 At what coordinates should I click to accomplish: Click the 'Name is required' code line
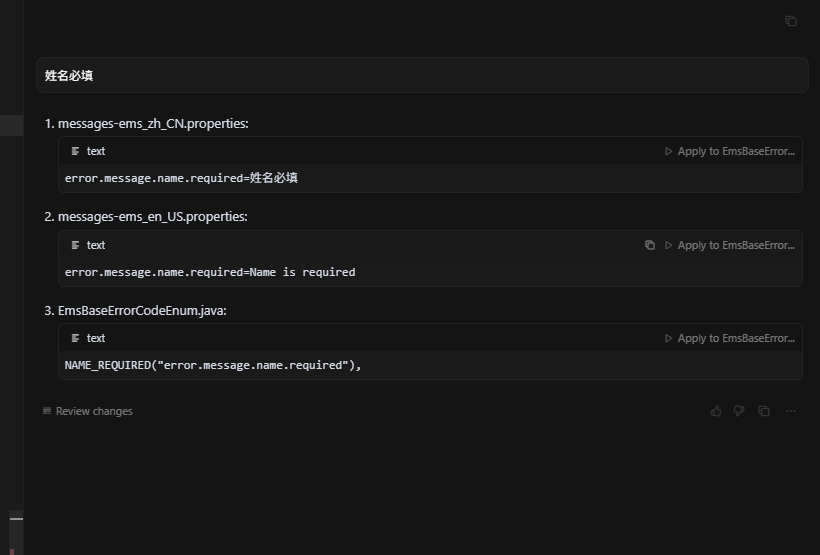coord(210,272)
